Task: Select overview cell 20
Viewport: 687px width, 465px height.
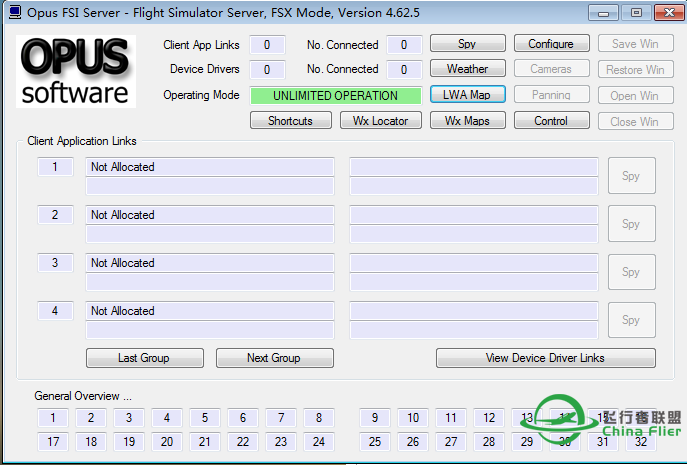Action: [x=167, y=442]
